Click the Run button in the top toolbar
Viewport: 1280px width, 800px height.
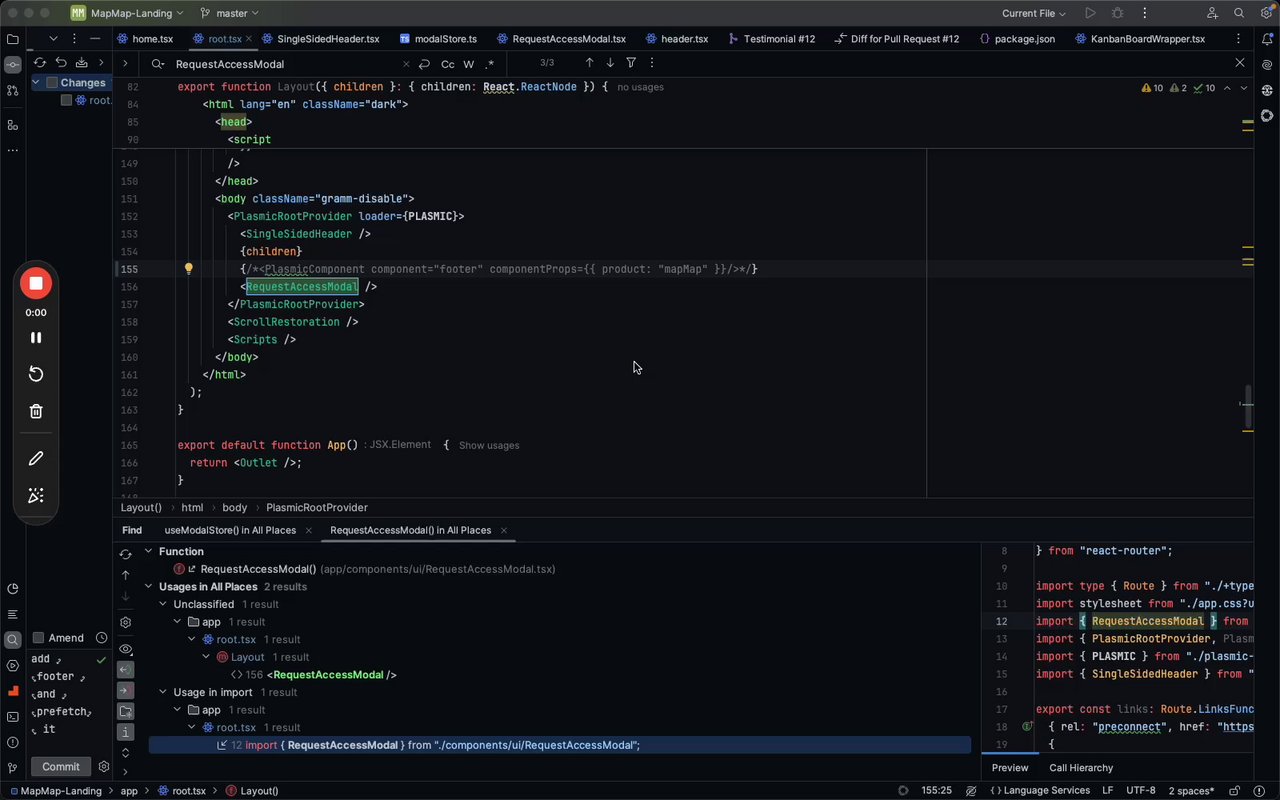click(1090, 13)
